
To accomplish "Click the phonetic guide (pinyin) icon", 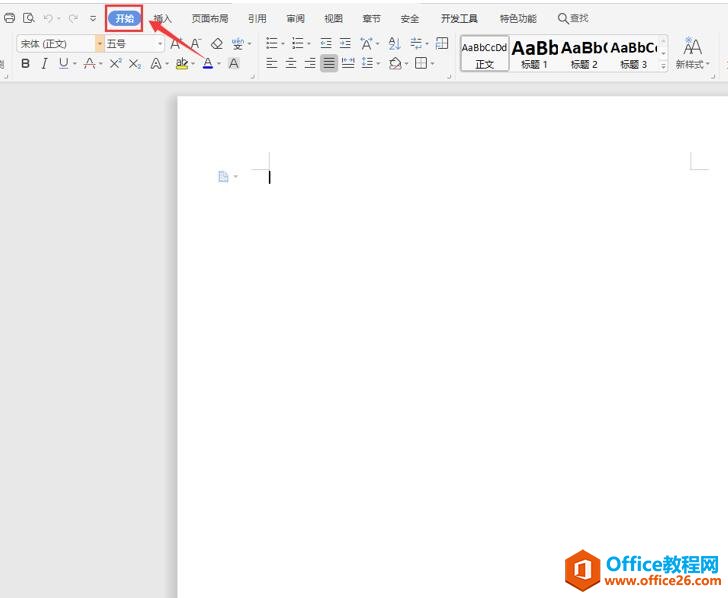I will click(x=238, y=44).
